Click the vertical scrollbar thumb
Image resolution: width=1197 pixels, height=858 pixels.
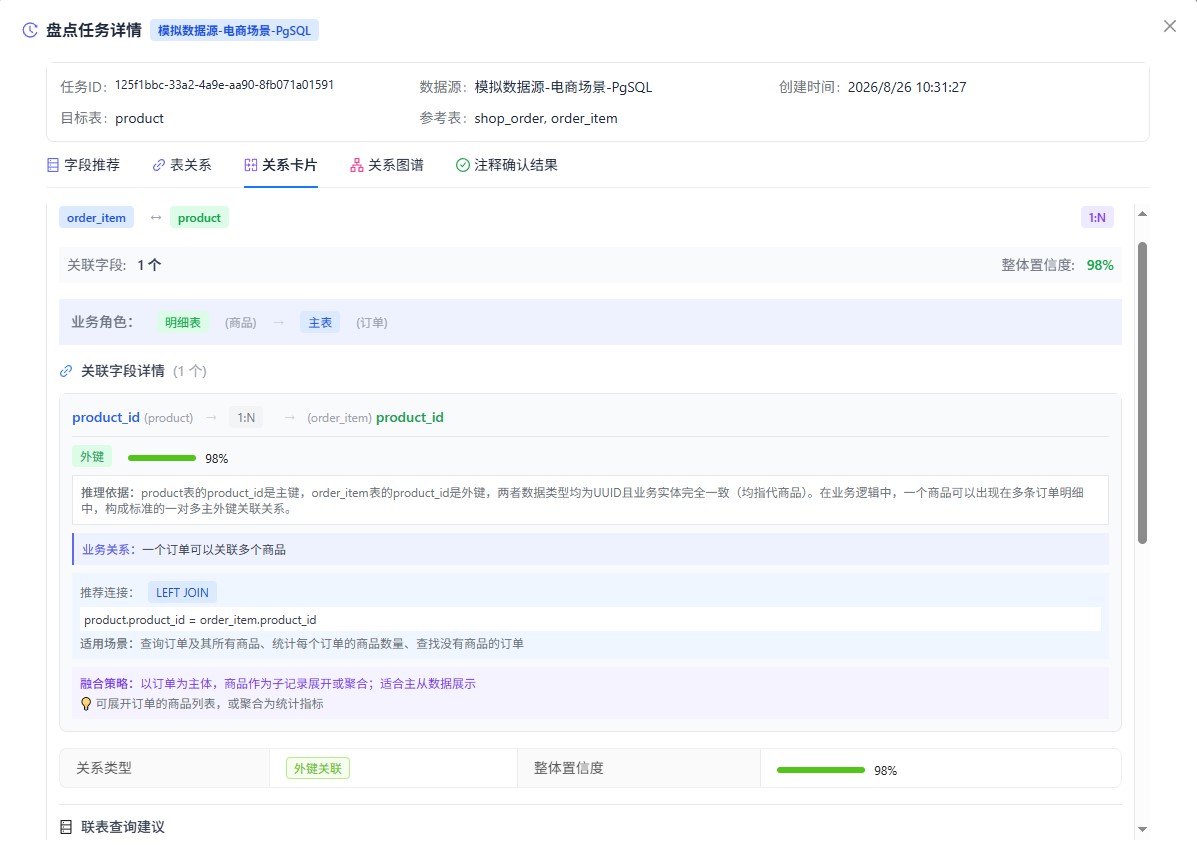point(1142,393)
